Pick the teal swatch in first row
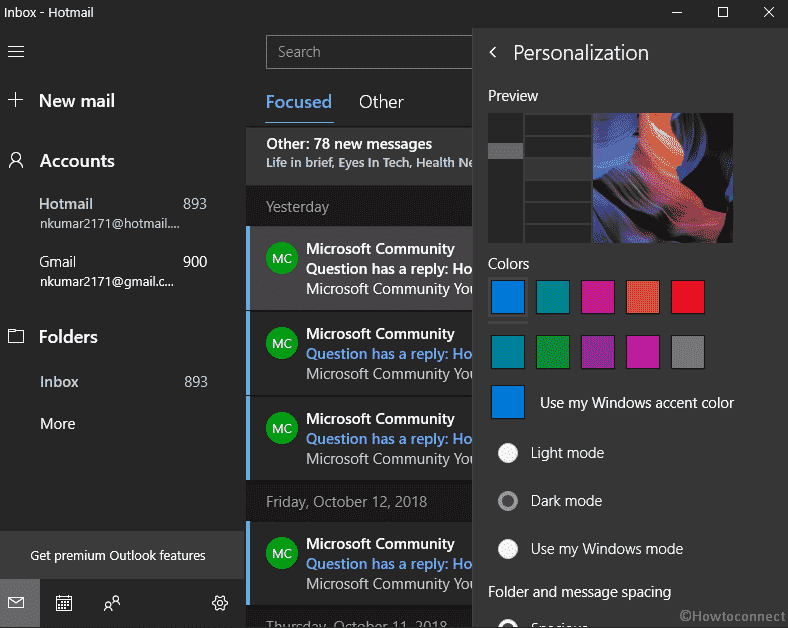Image resolution: width=788 pixels, height=628 pixels. coord(552,297)
